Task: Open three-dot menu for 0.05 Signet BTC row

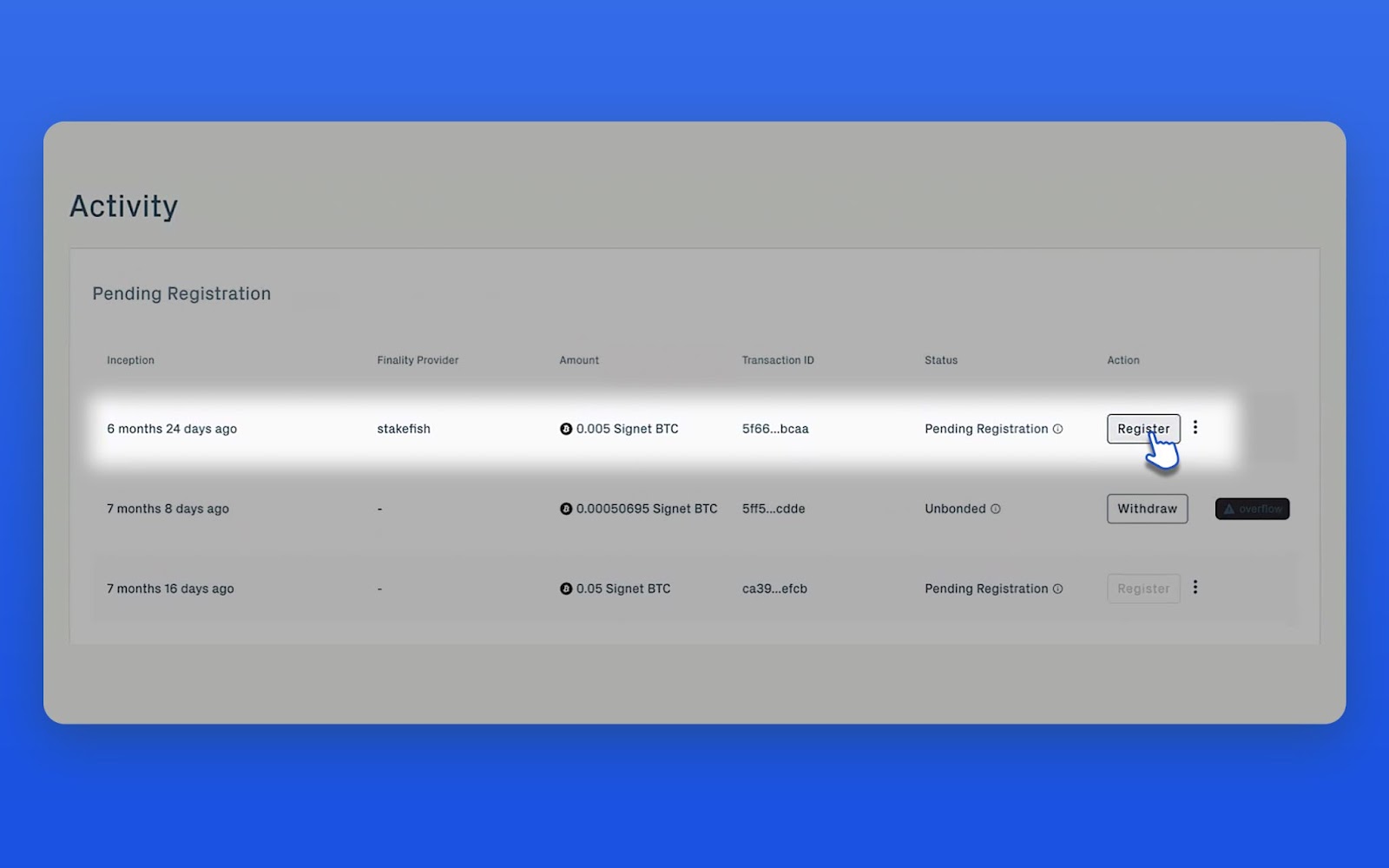Action: [1195, 588]
